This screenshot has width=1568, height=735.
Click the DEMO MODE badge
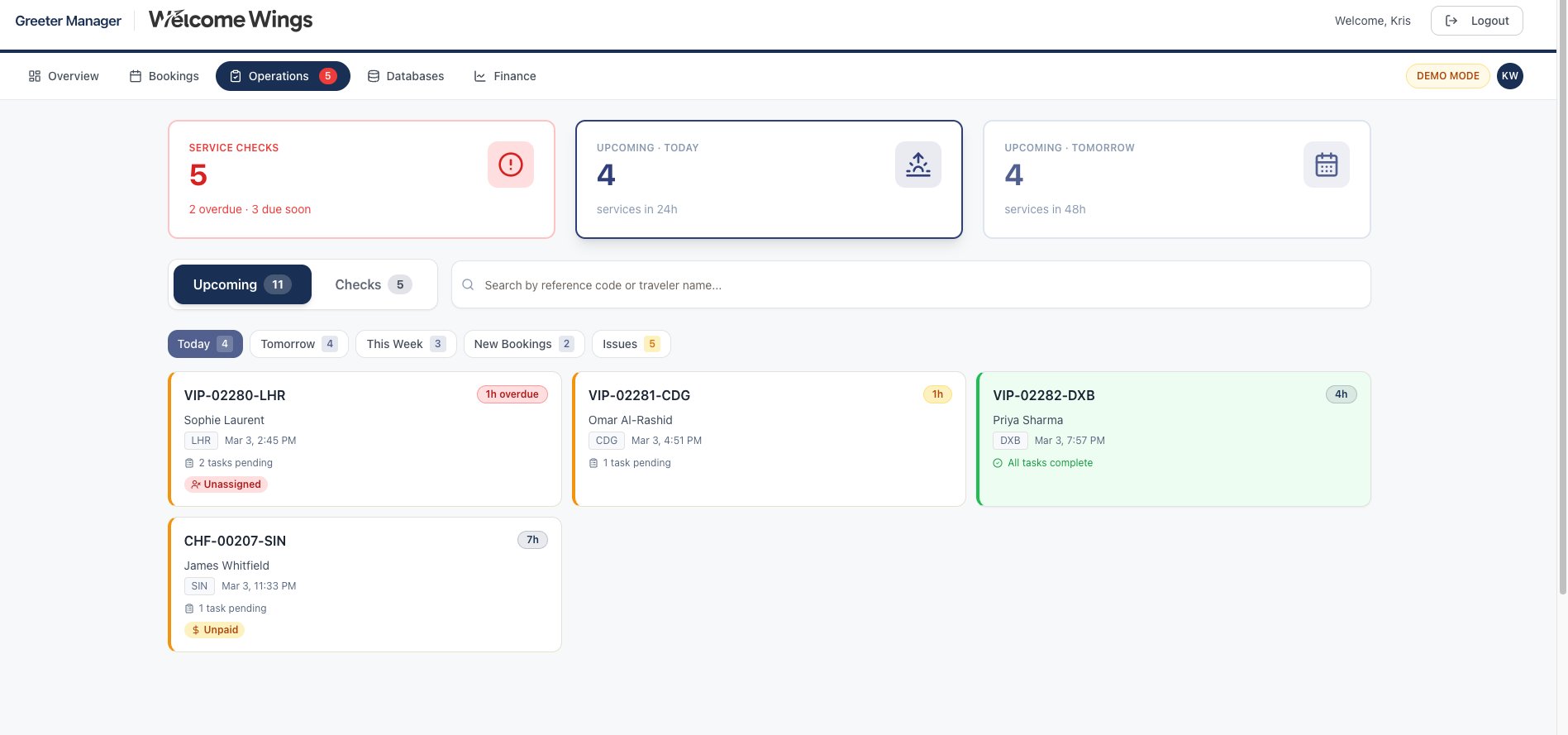(x=1447, y=76)
